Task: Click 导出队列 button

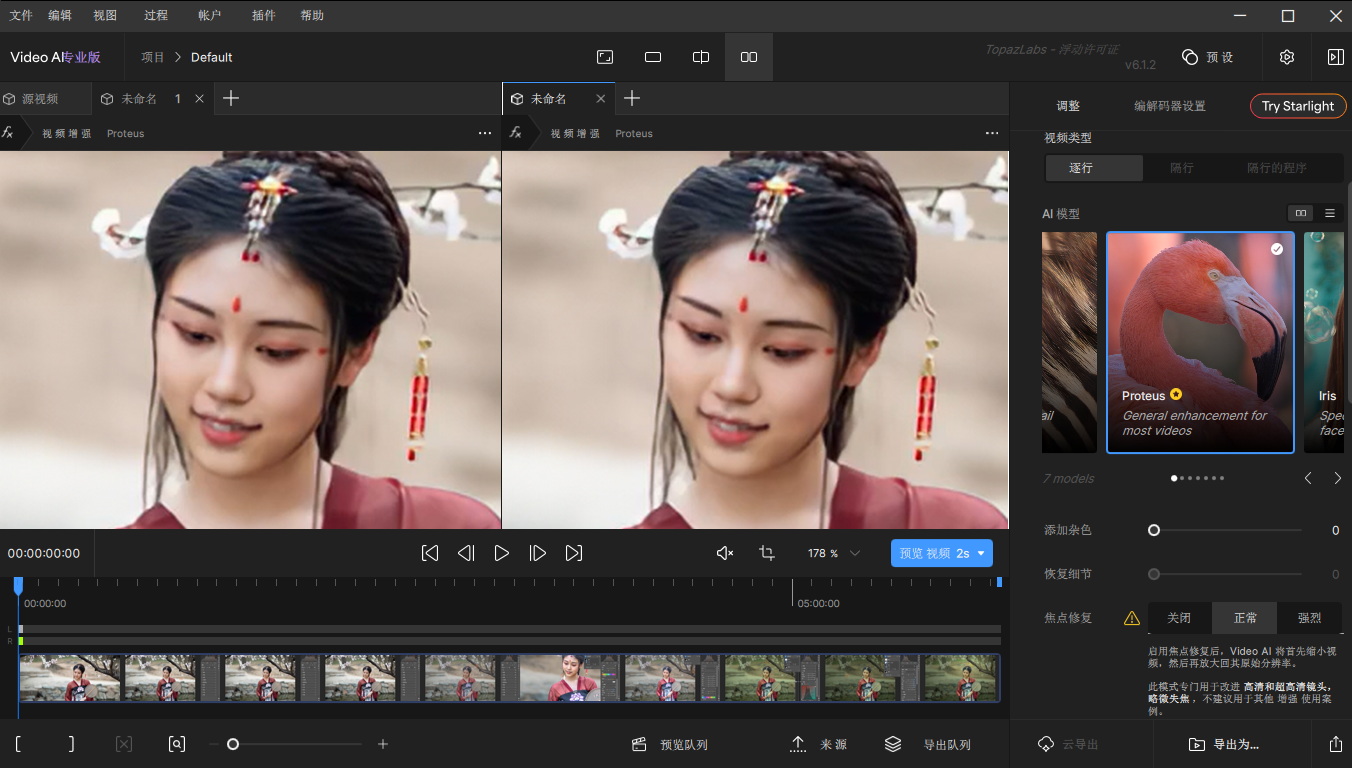Action: [927, 745]
